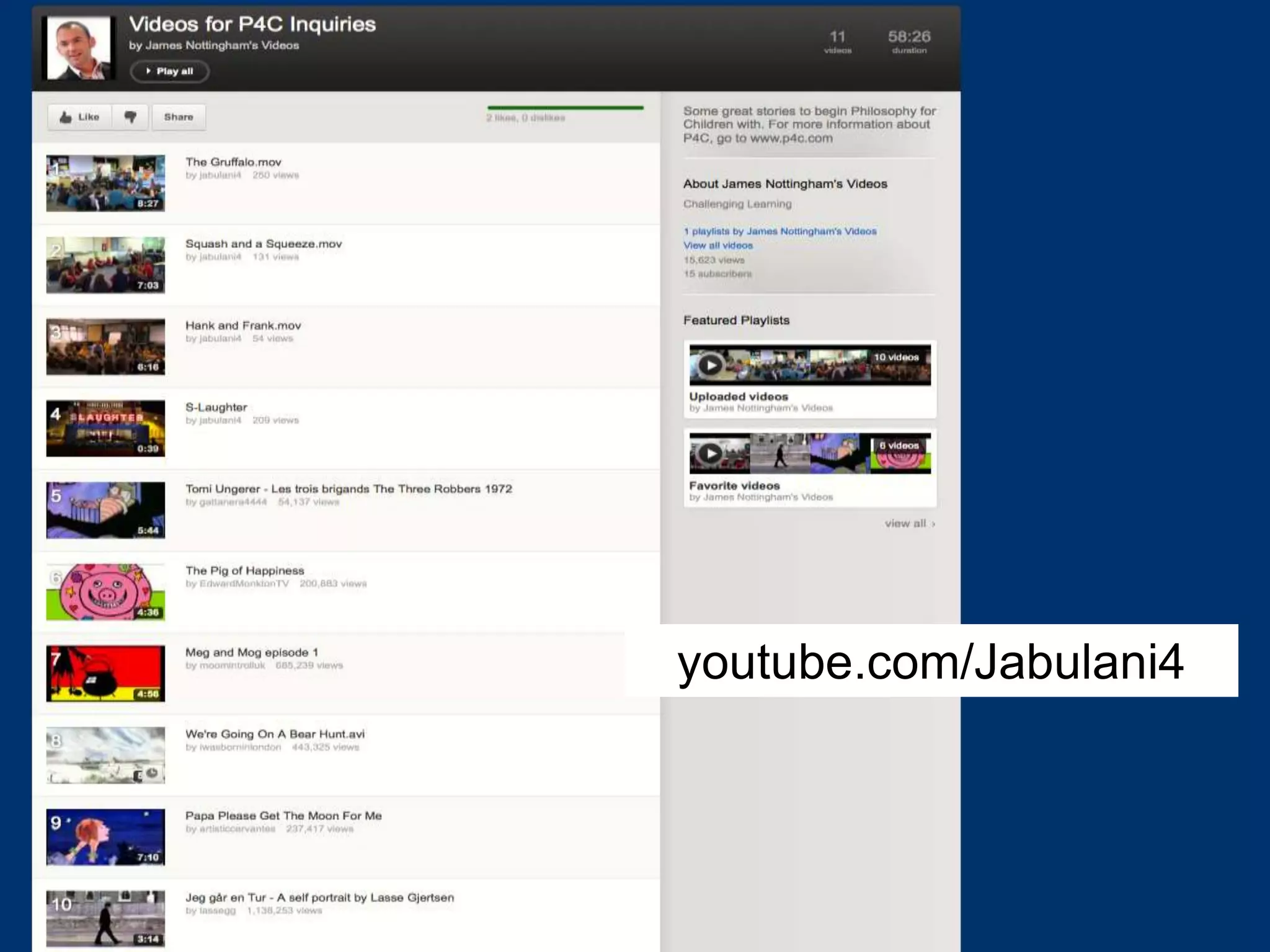Click the '6 videos' badge on Favorite videos
This screenshot has width=1270, height=952.
[x=899, y=446]
